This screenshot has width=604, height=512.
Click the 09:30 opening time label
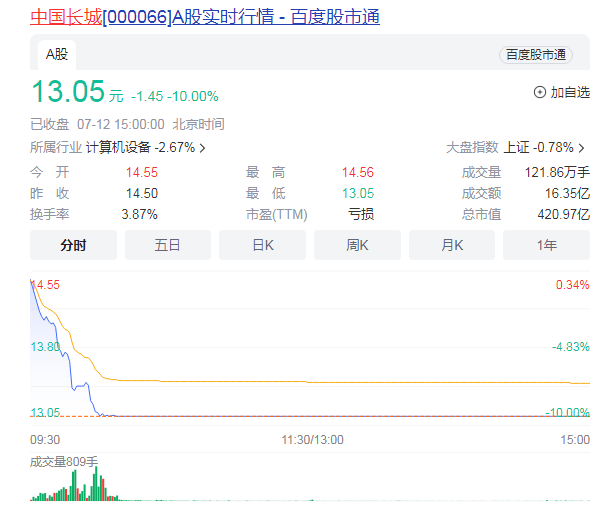(45, 439)
